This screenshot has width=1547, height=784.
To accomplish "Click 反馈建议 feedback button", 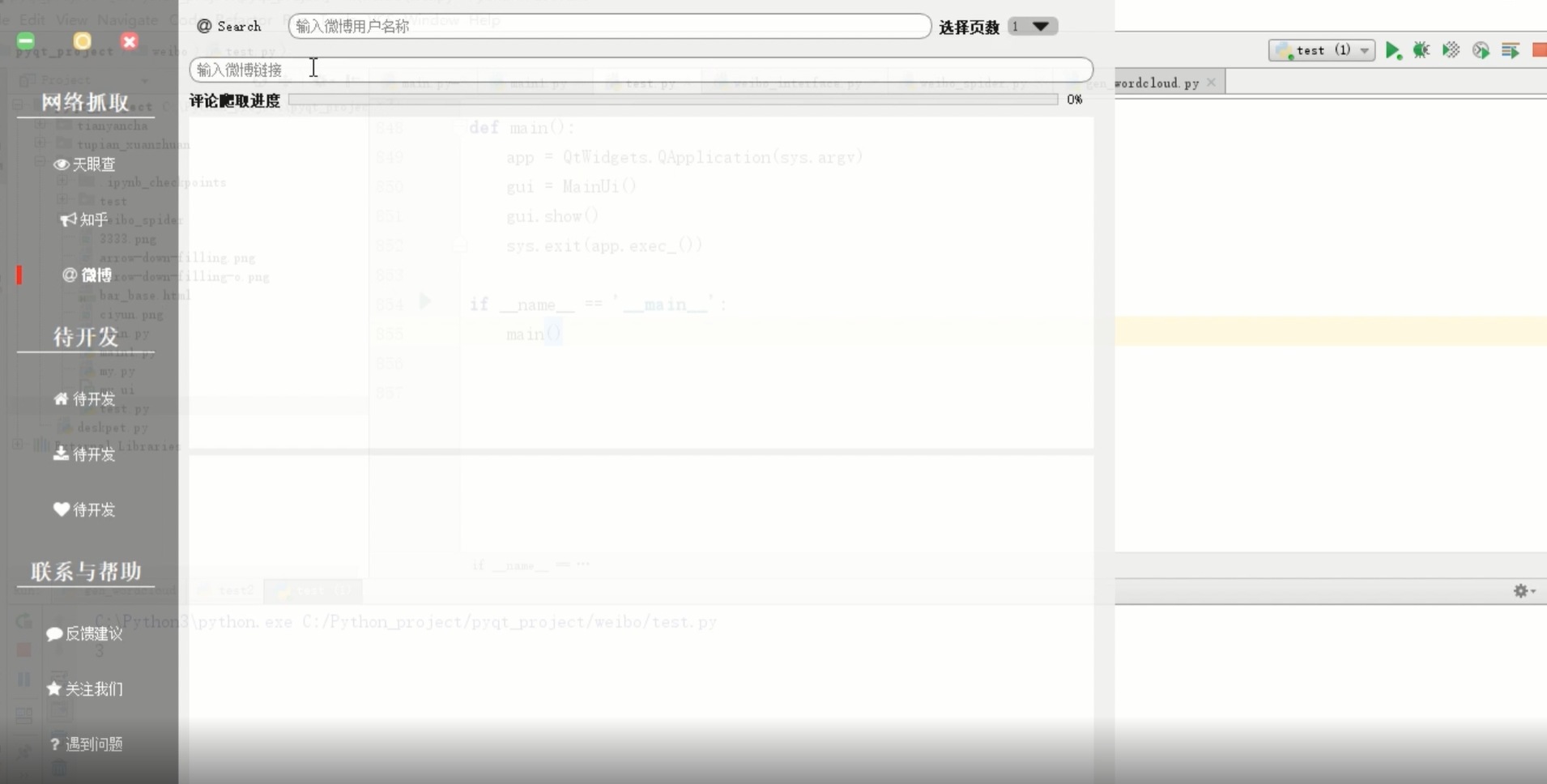I will tap(85, 633).
